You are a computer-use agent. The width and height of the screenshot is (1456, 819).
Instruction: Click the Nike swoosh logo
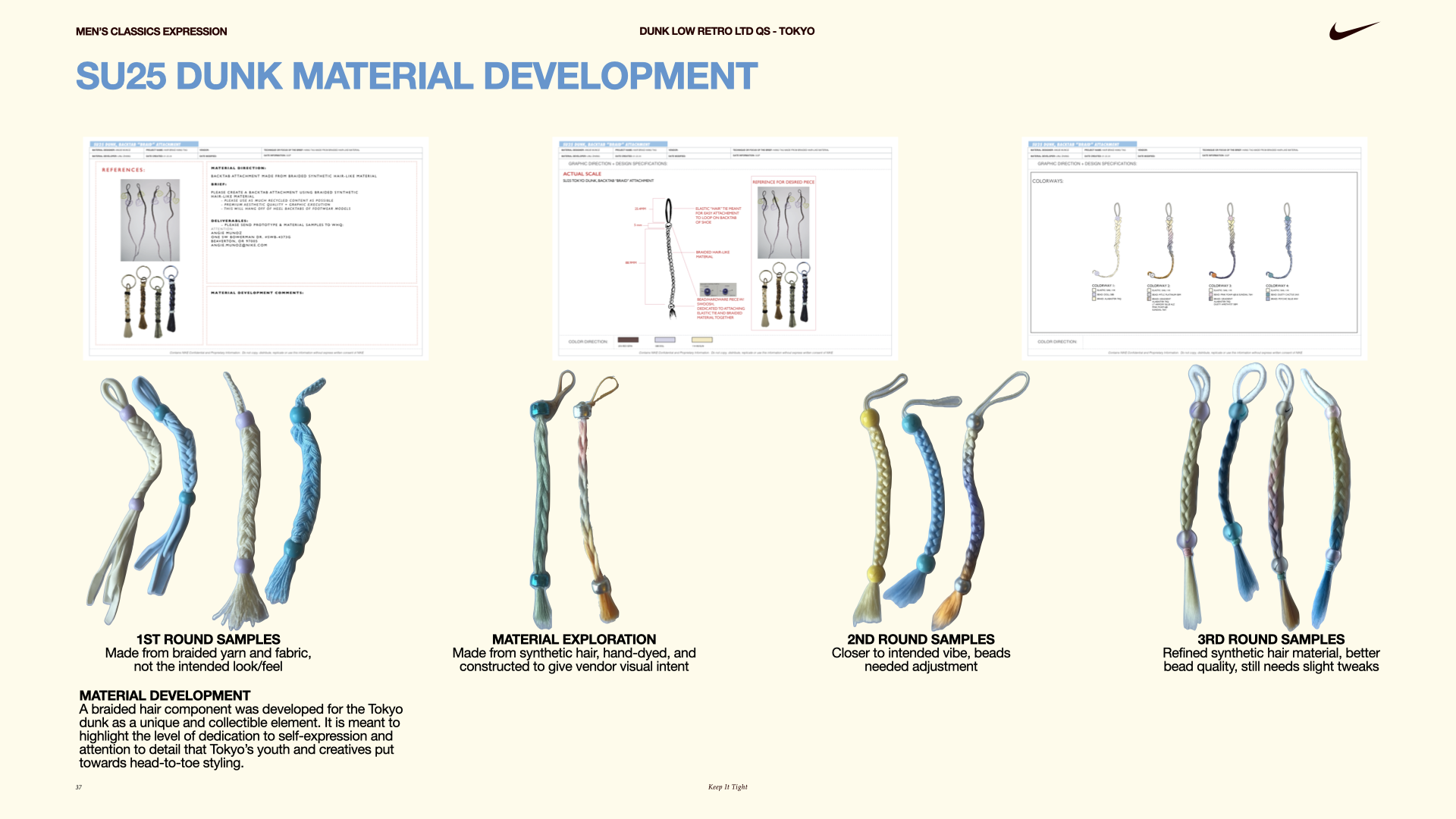1354,30
